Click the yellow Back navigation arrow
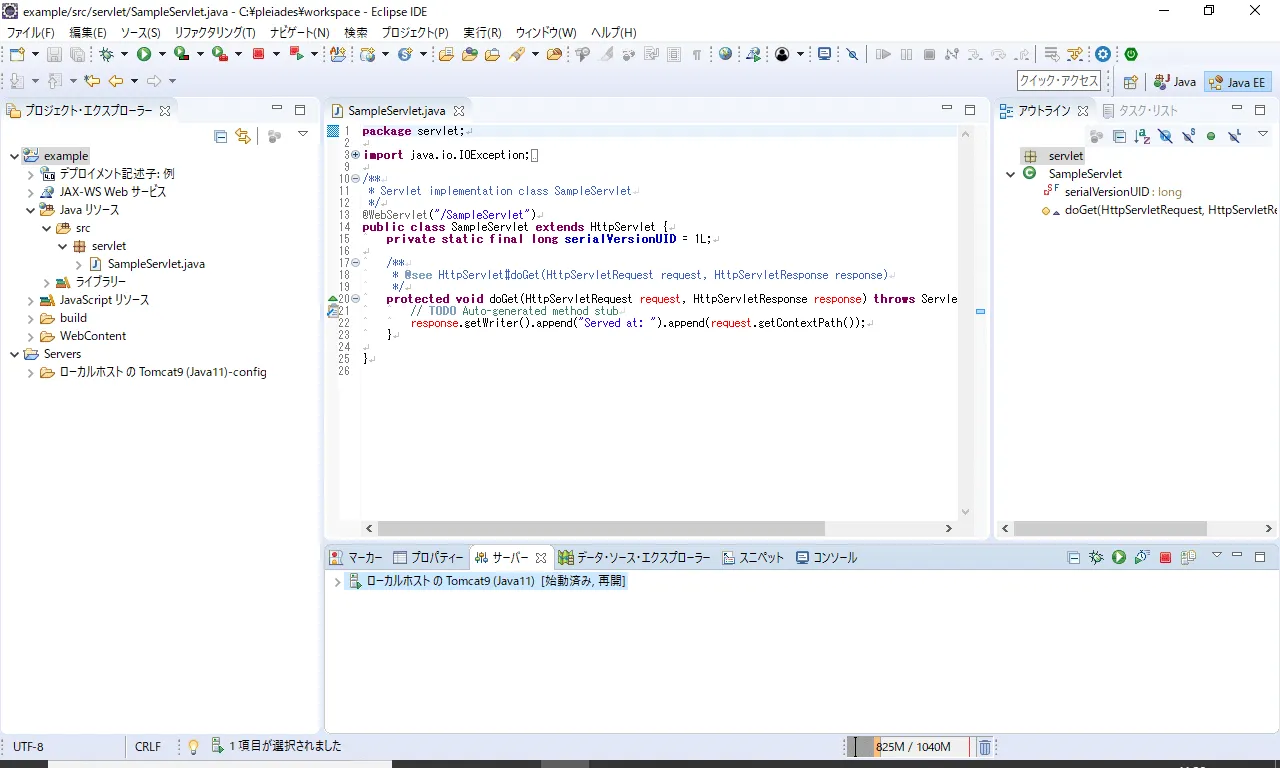Screen dimensions: 1280x768 click(x=116, y=81)
